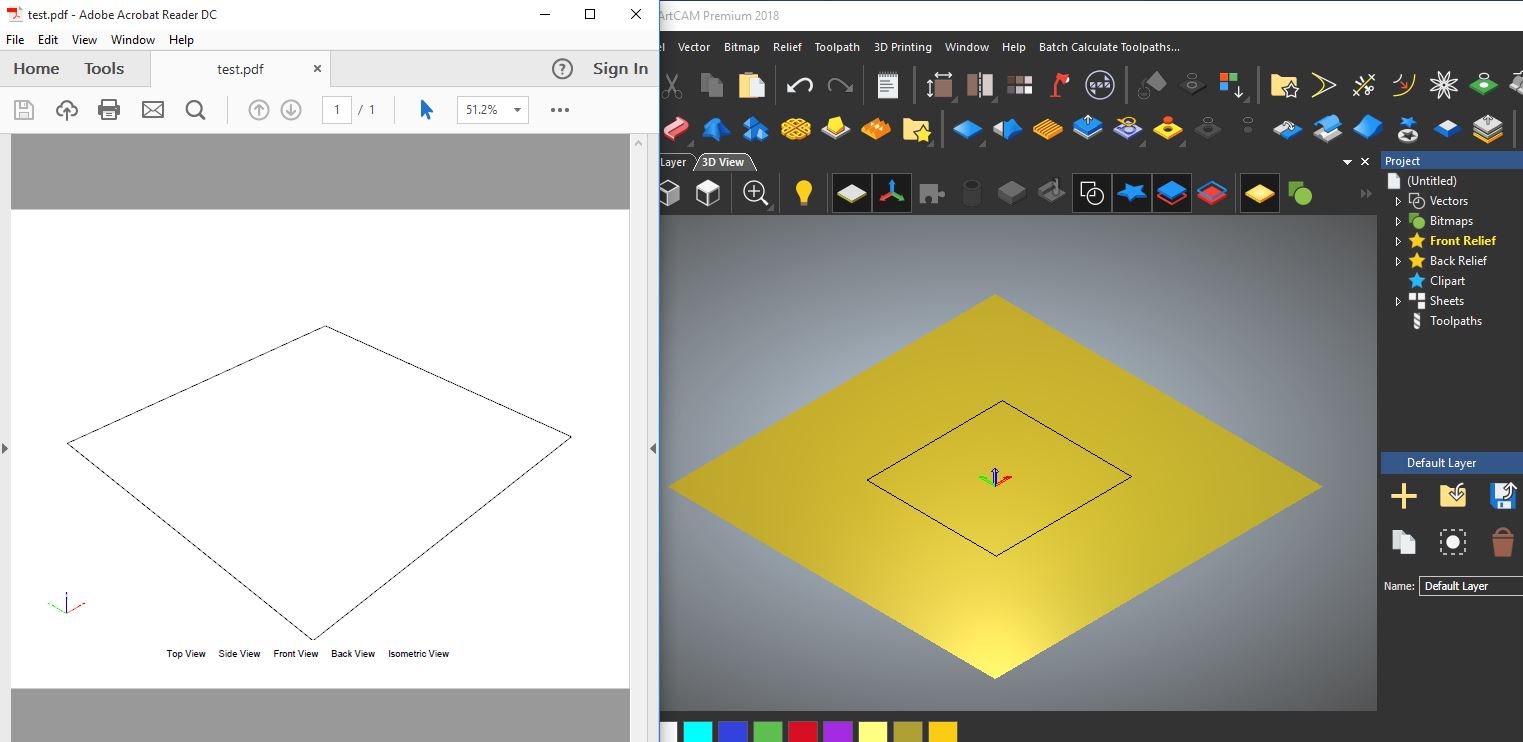Click the Sign In button in Acrobat
Screen dimensions: 1523x742
point(620,68)
